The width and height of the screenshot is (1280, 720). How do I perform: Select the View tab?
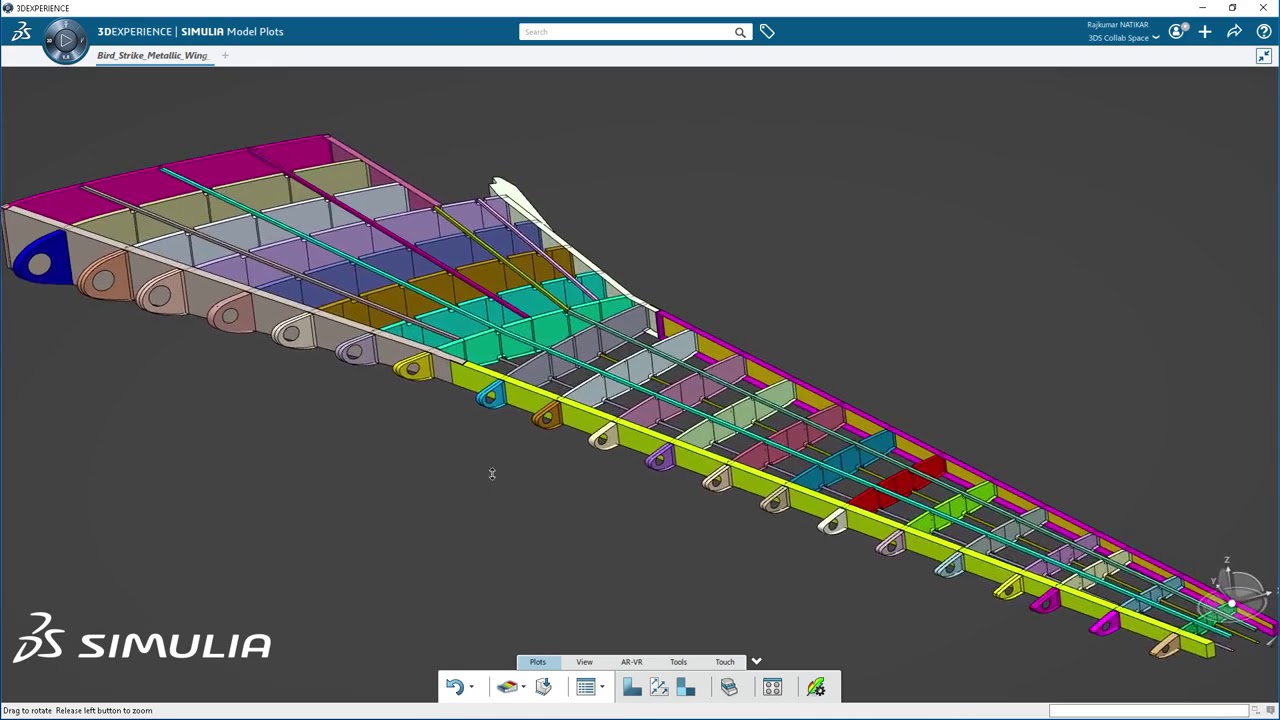pyautogui.click(x=584, y=662)
